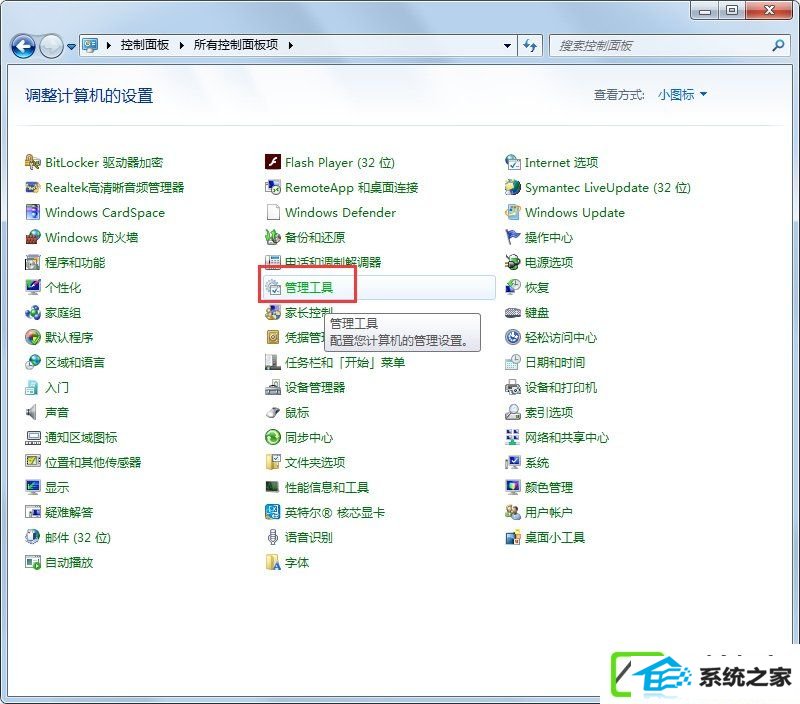Click the 声音 speaker icon
Screen dimensions: 800x704
[33, 412]
